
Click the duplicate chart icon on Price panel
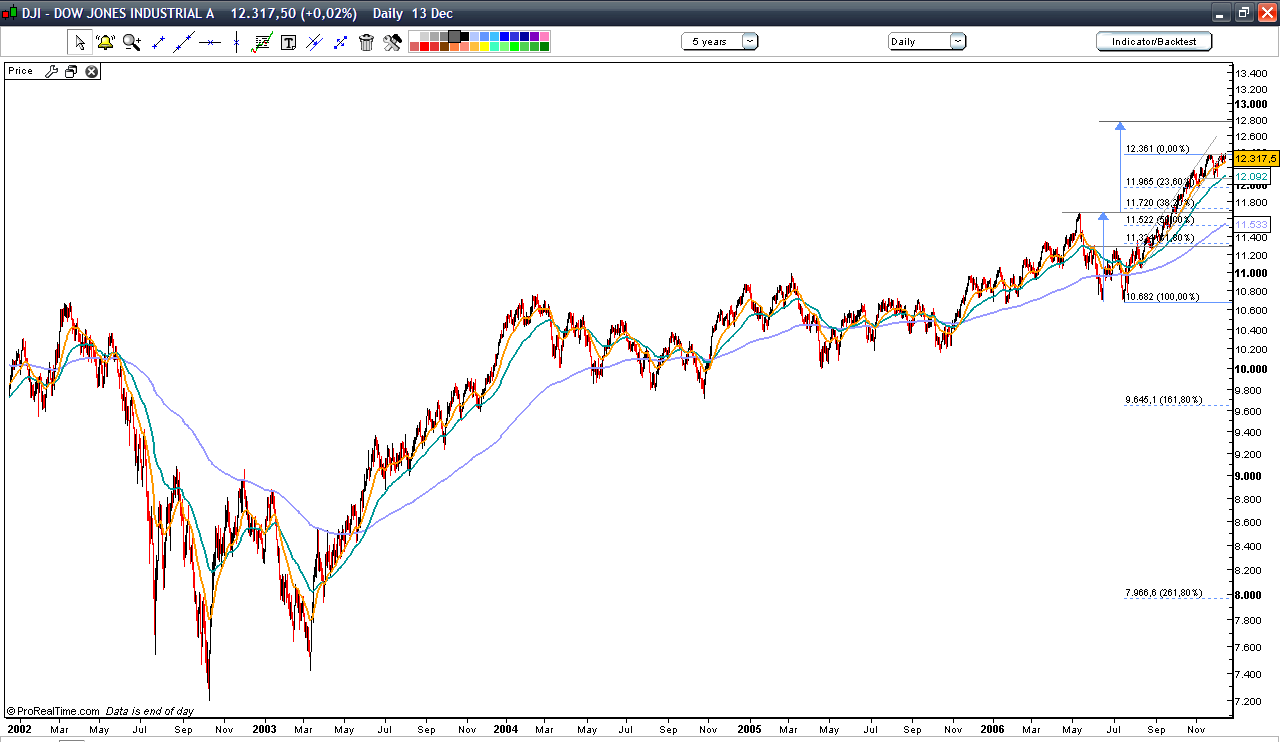71,71
